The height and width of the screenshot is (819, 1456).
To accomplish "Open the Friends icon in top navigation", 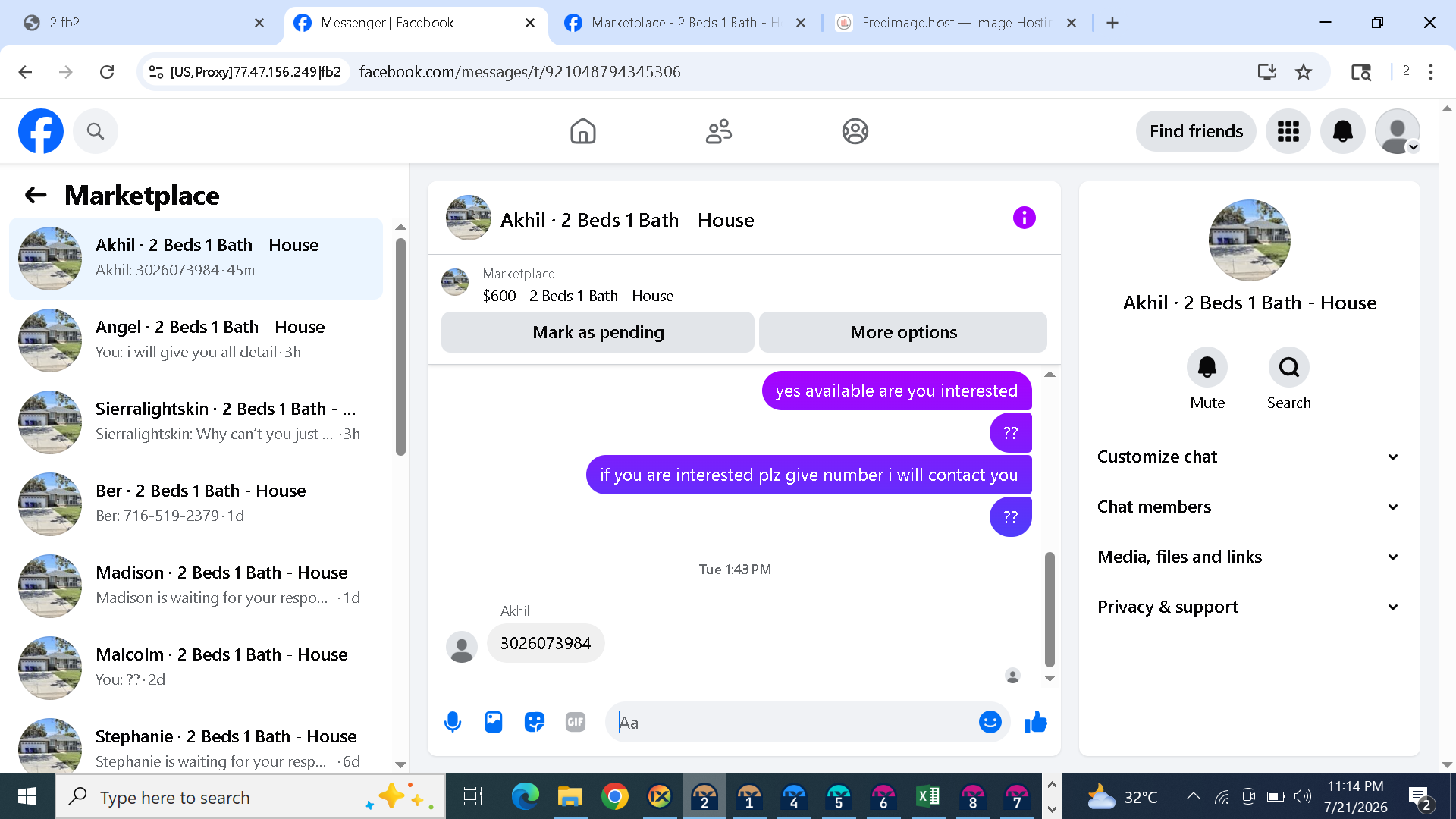I will point(719,131).
